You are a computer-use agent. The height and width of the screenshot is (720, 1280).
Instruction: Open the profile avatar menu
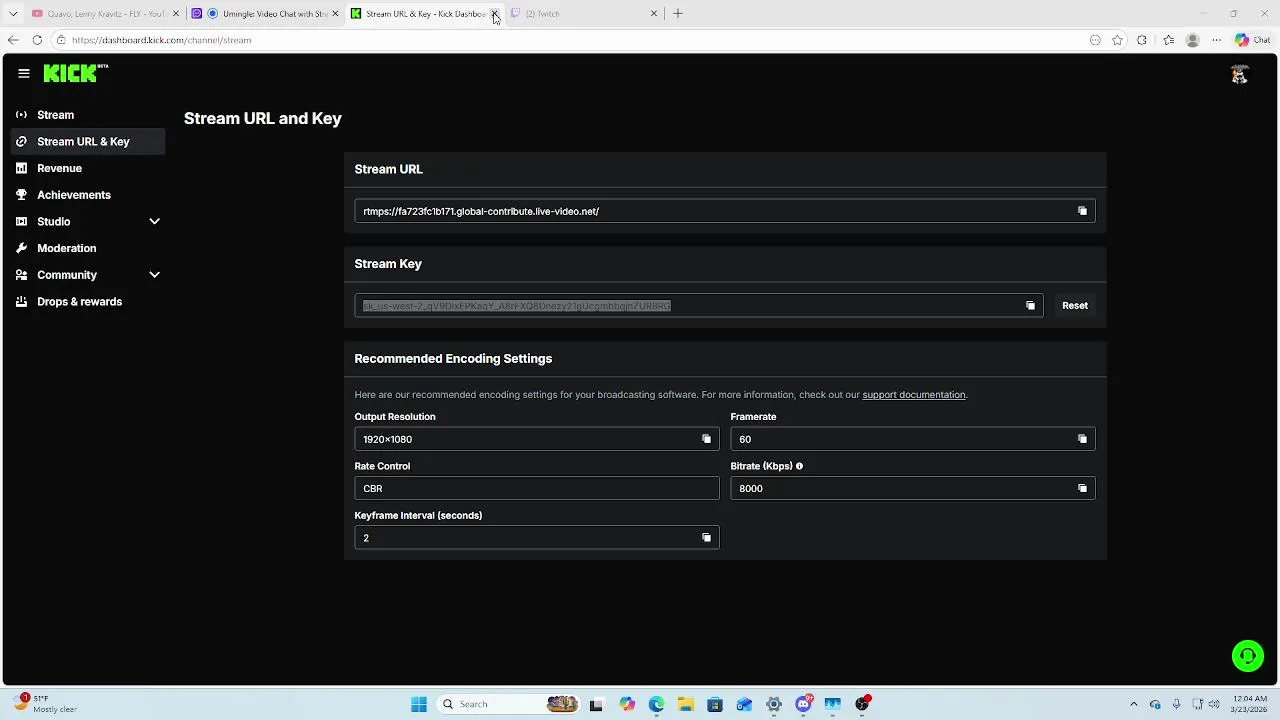tap(1239, 74)
